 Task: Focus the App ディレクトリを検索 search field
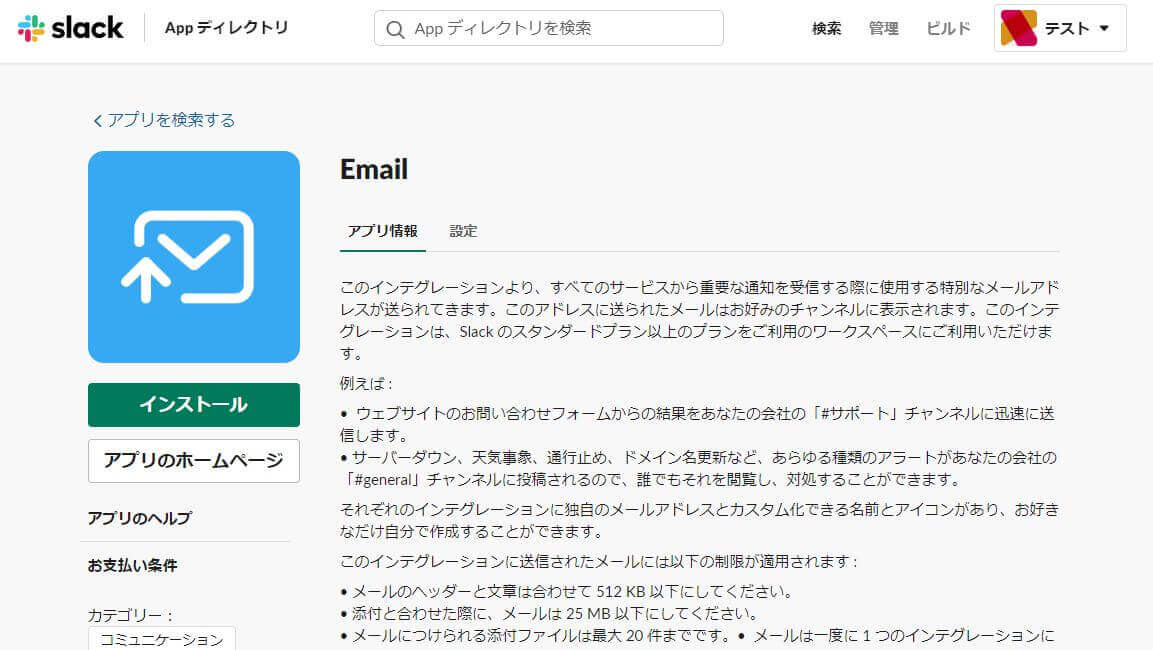(560, 29)
